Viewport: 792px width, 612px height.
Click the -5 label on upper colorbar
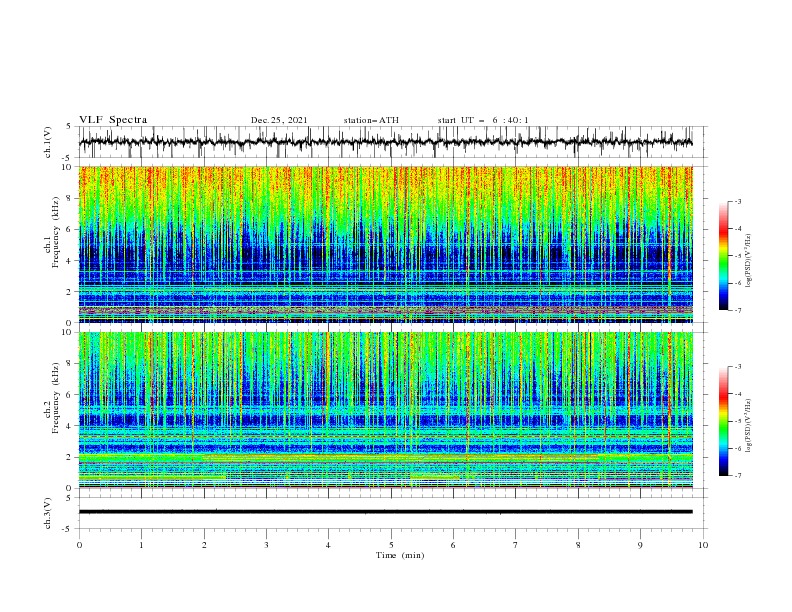coord(737,256)
